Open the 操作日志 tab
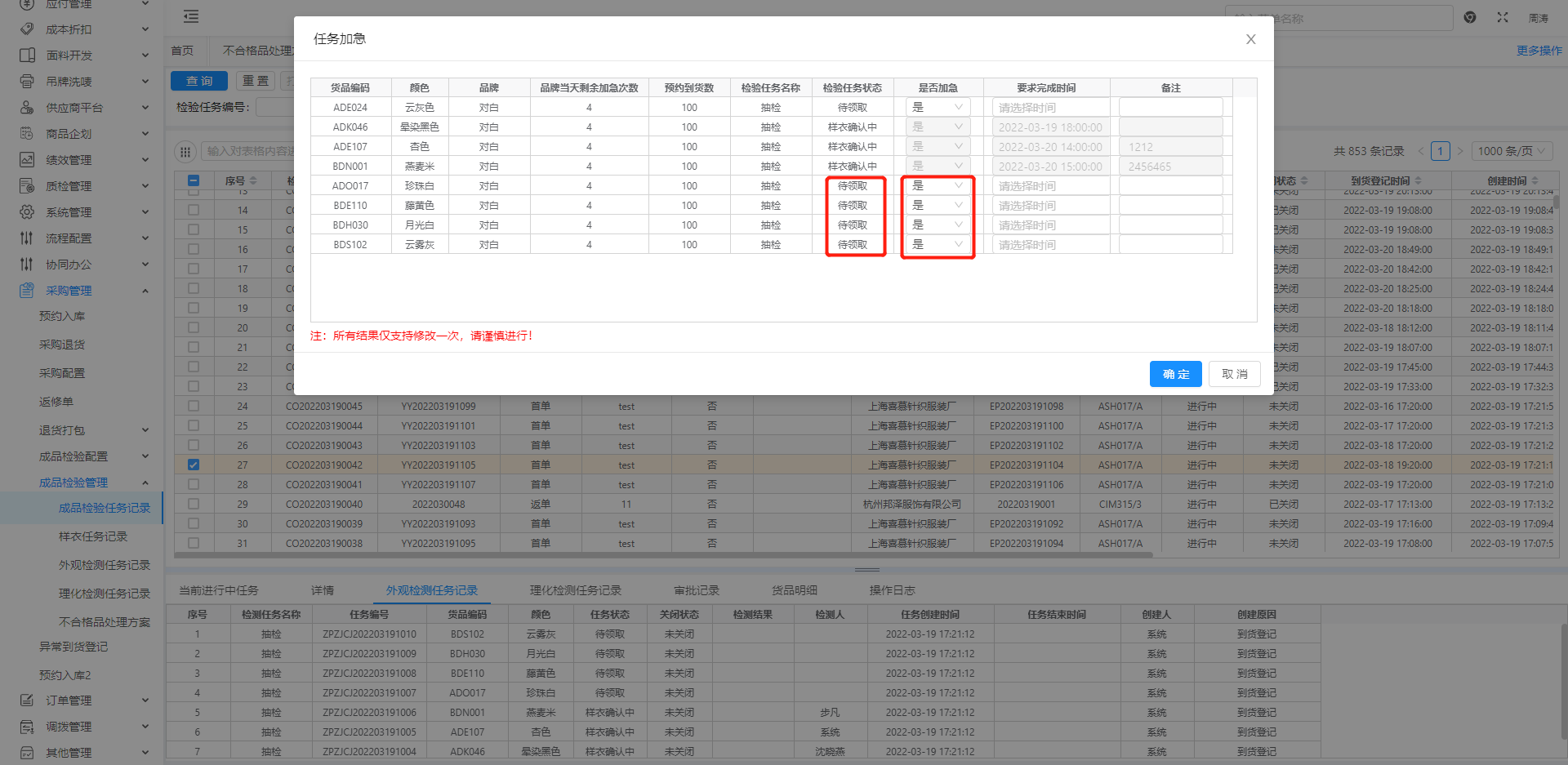 (892, 590)
